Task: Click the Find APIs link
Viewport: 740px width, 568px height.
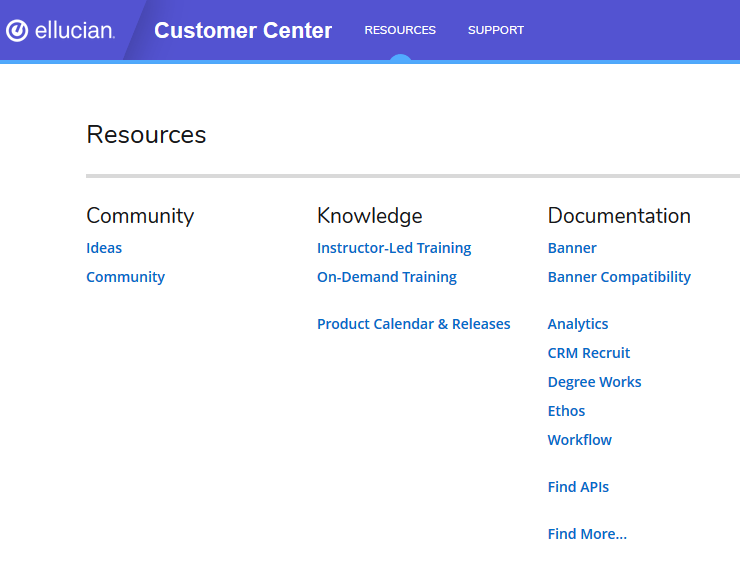Action: [x=578, y=487]
